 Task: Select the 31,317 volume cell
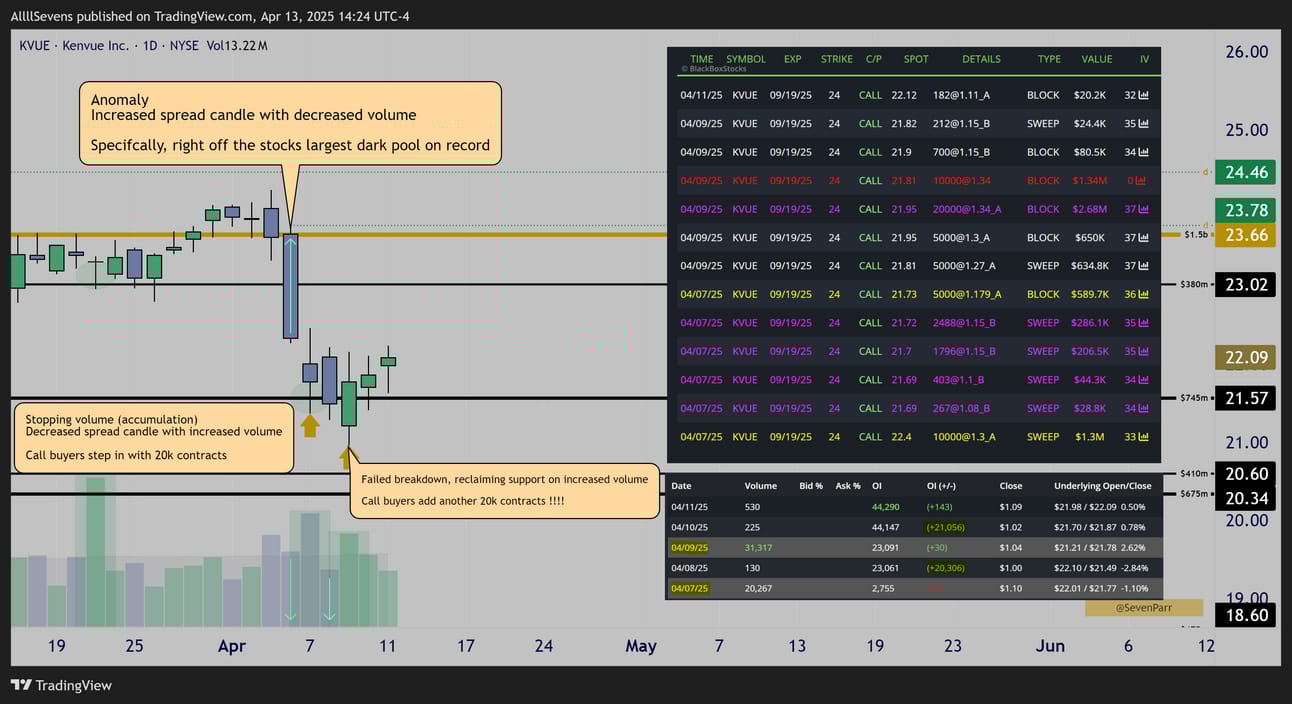click(758, 548)
